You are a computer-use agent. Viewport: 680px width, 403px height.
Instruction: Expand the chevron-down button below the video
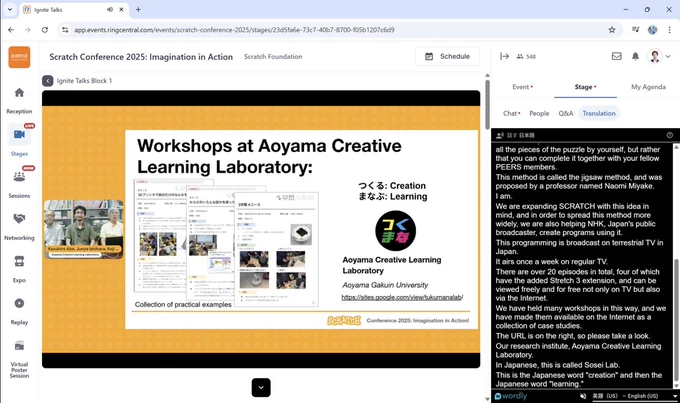[261, 387]
